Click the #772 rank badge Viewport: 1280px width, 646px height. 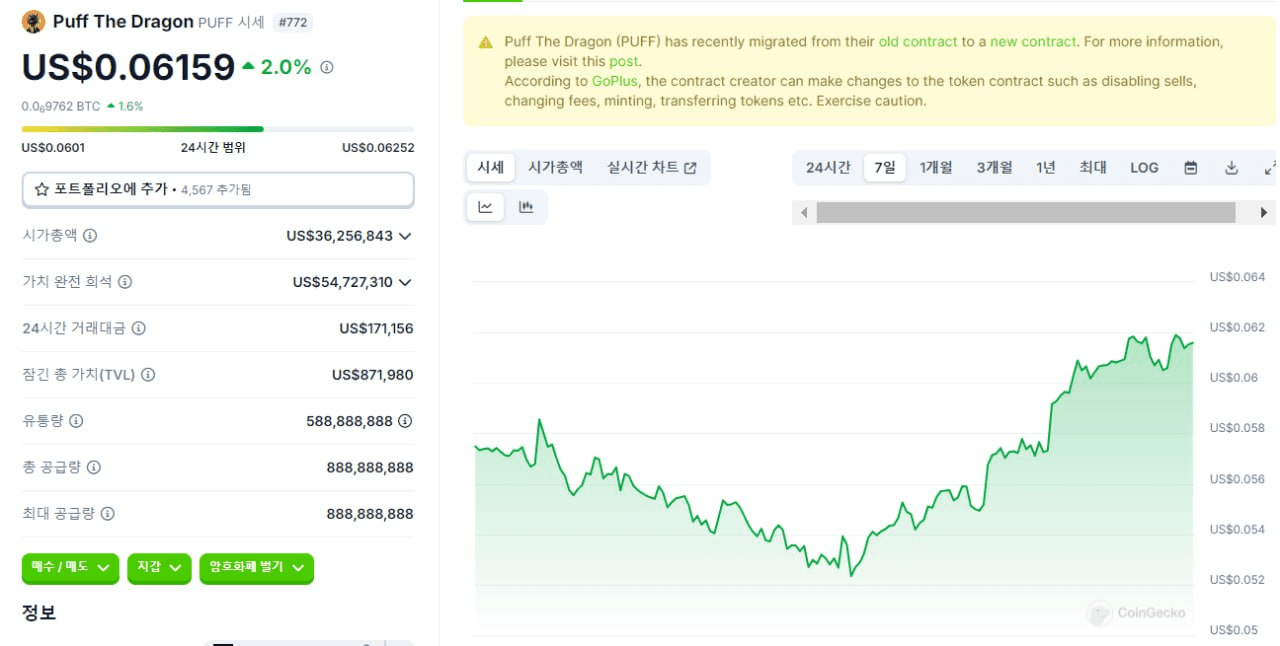point(292,22)
